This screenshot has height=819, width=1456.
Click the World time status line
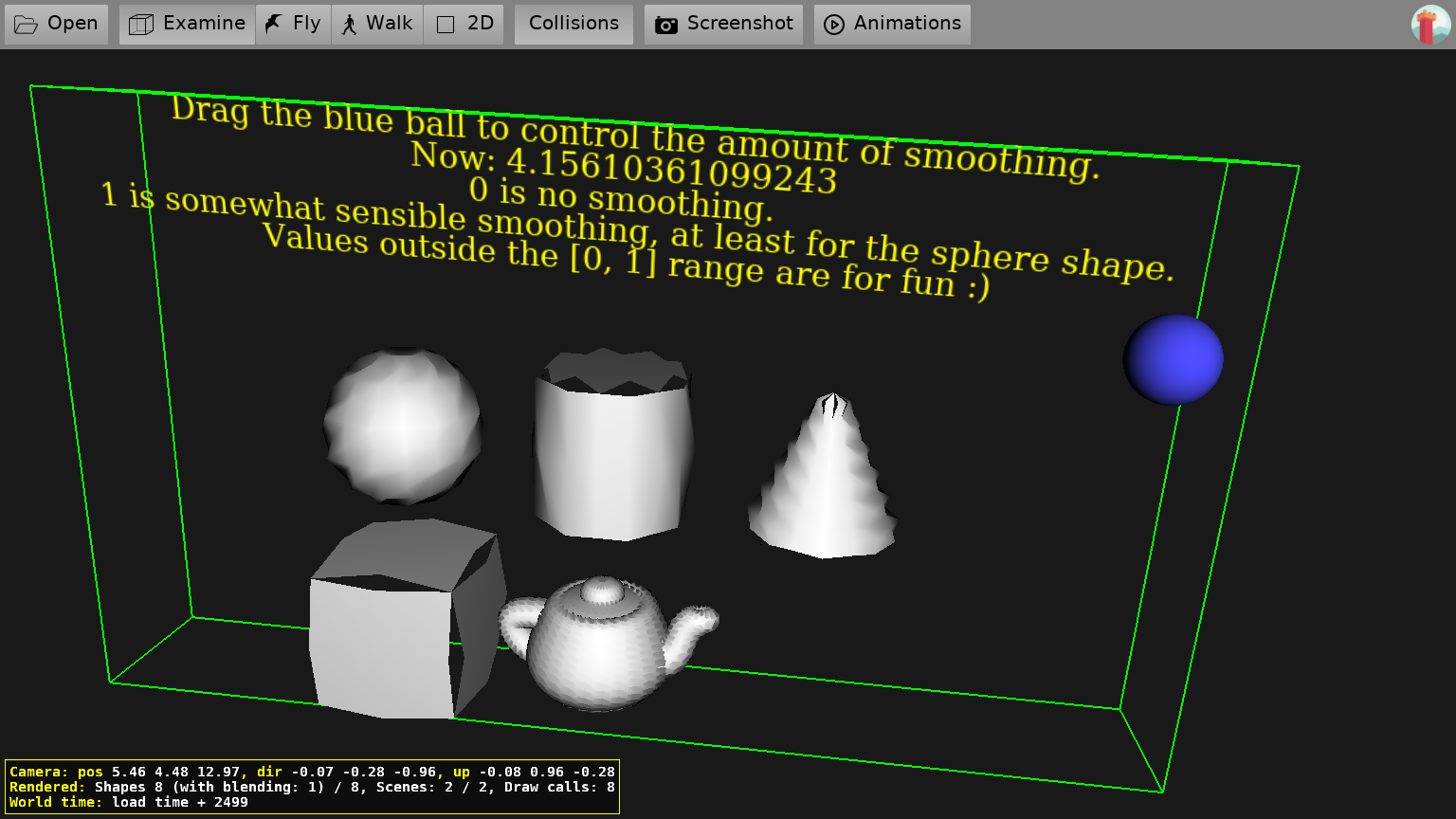click(129, 802)
